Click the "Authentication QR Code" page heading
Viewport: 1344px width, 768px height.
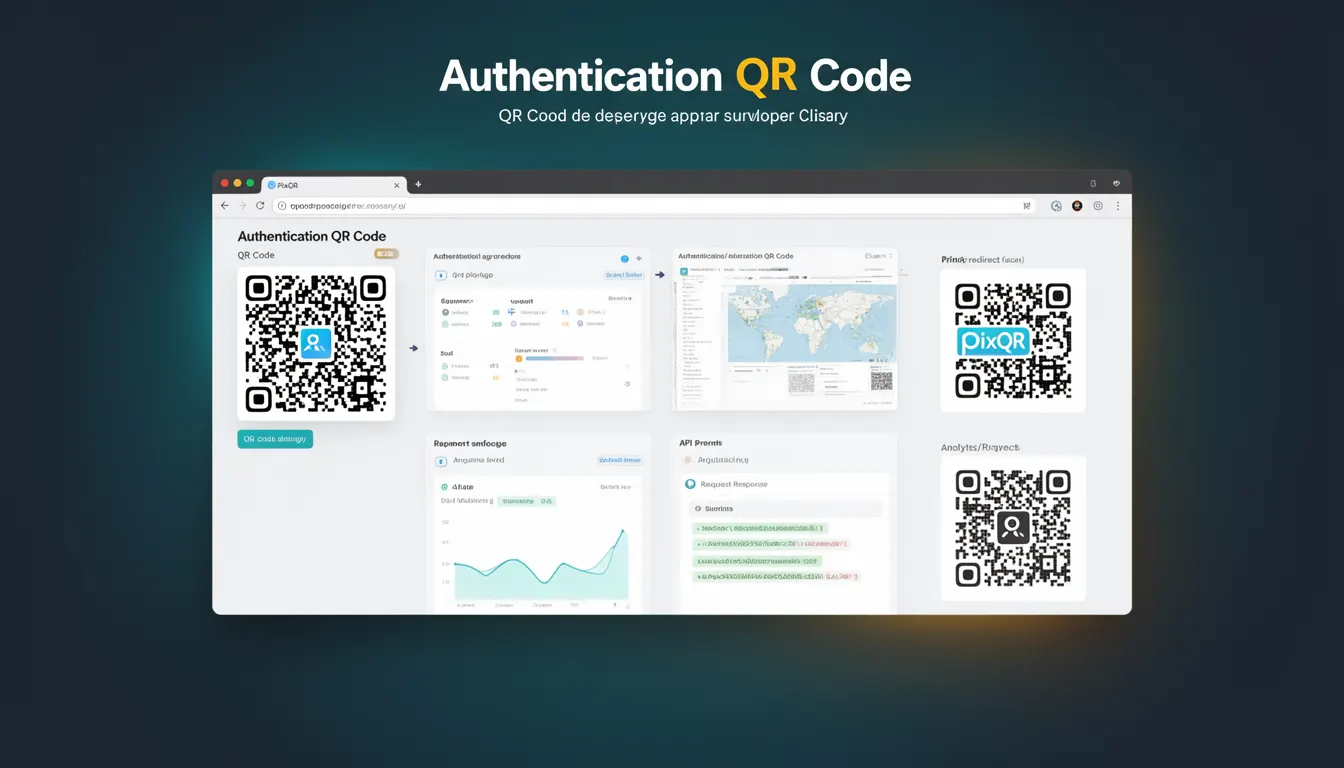[312, 236]
